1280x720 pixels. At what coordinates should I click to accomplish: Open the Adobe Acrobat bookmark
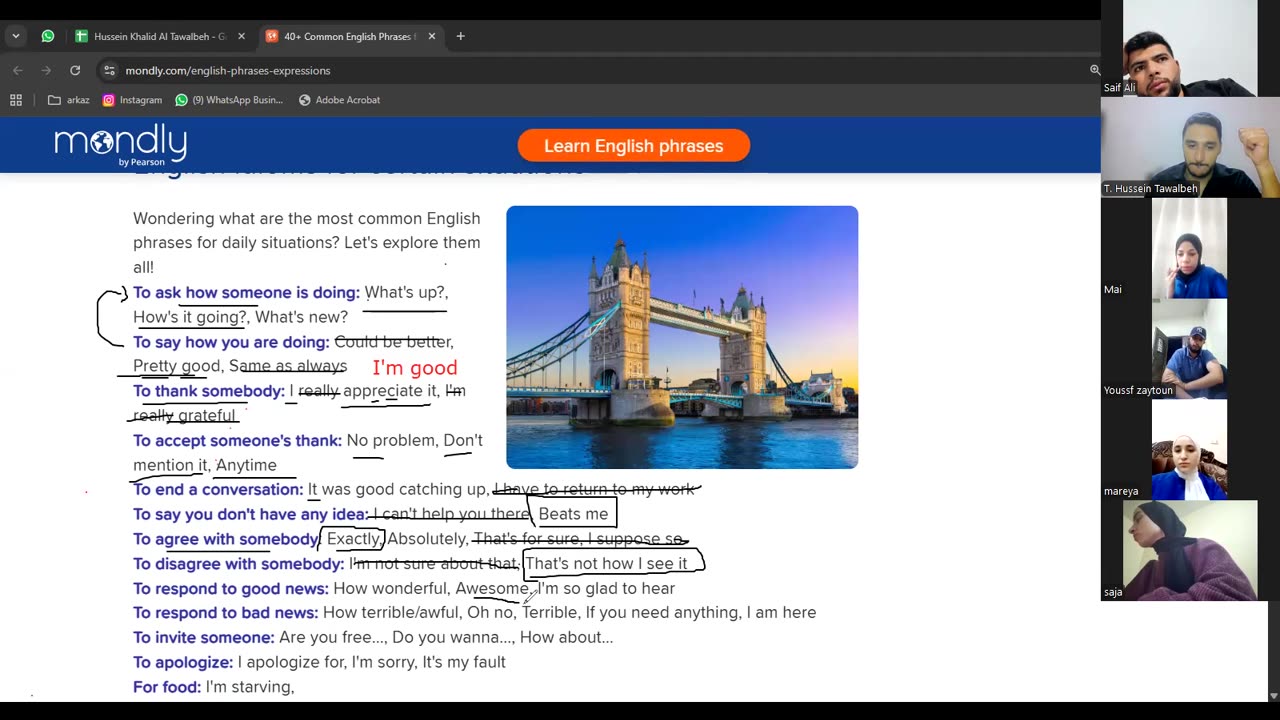[x=339, y=100]
